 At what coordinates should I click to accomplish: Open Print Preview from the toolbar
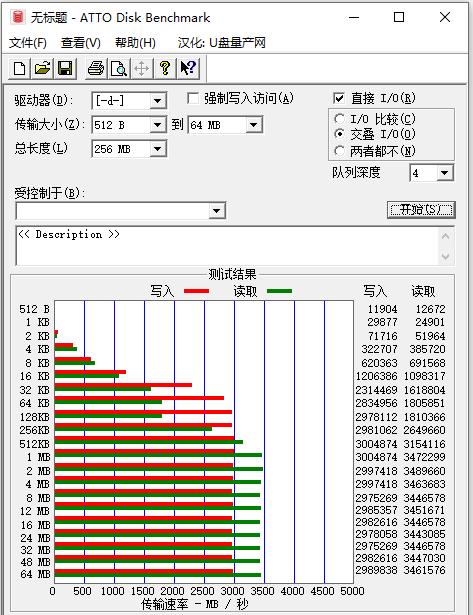click(119, 69)
